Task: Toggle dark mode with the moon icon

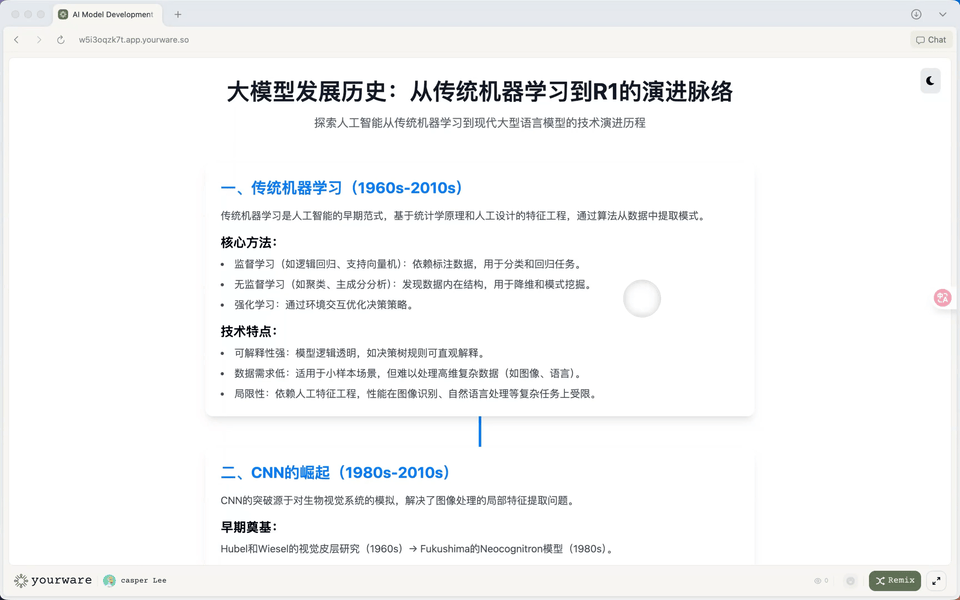Action: click(x=930, y=81)
